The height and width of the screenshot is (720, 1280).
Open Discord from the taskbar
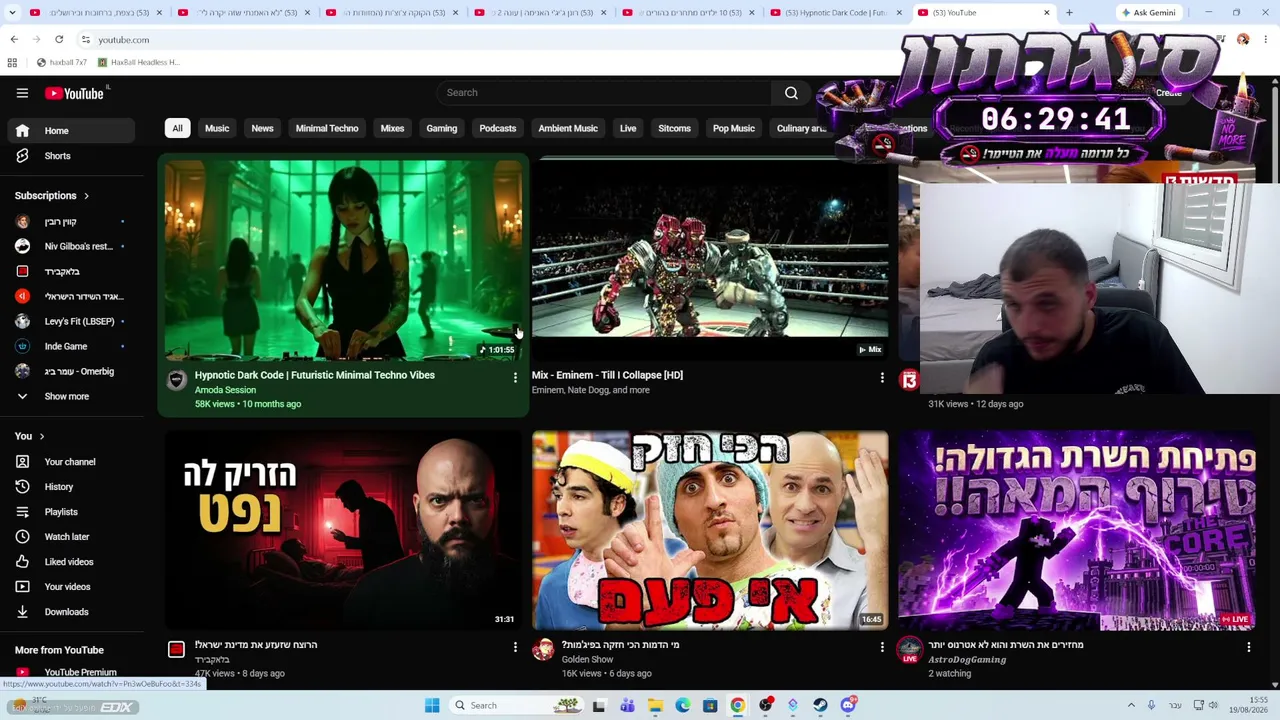(x=848, y=706)
